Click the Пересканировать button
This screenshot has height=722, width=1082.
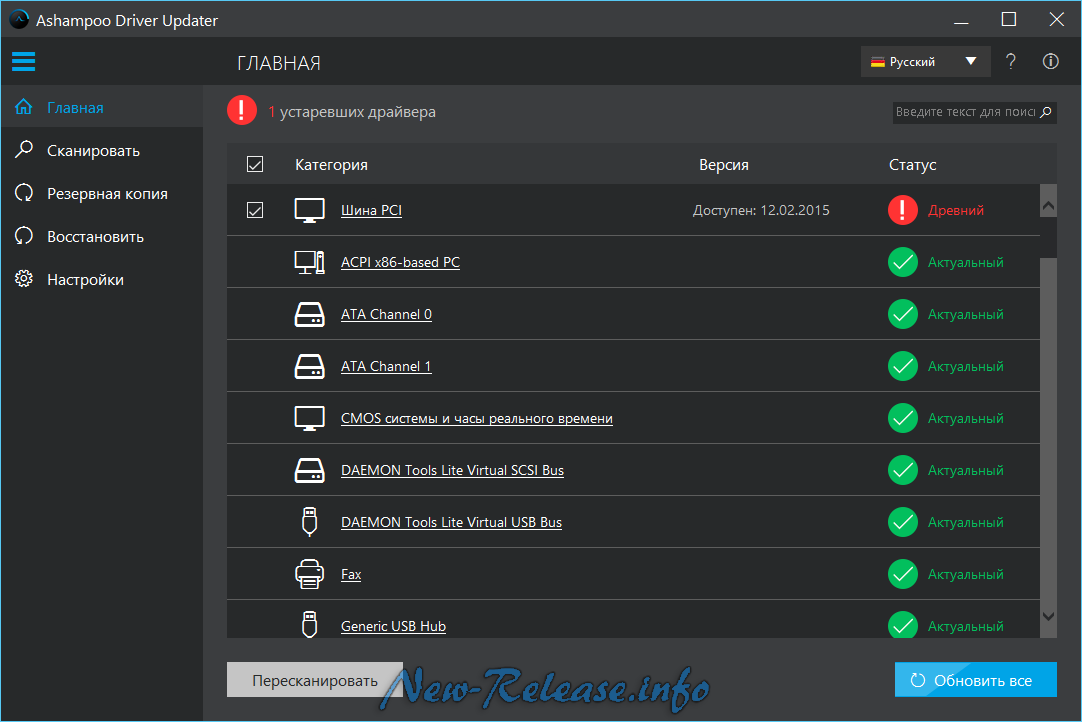pyautogui.click(x=315, y=680)
